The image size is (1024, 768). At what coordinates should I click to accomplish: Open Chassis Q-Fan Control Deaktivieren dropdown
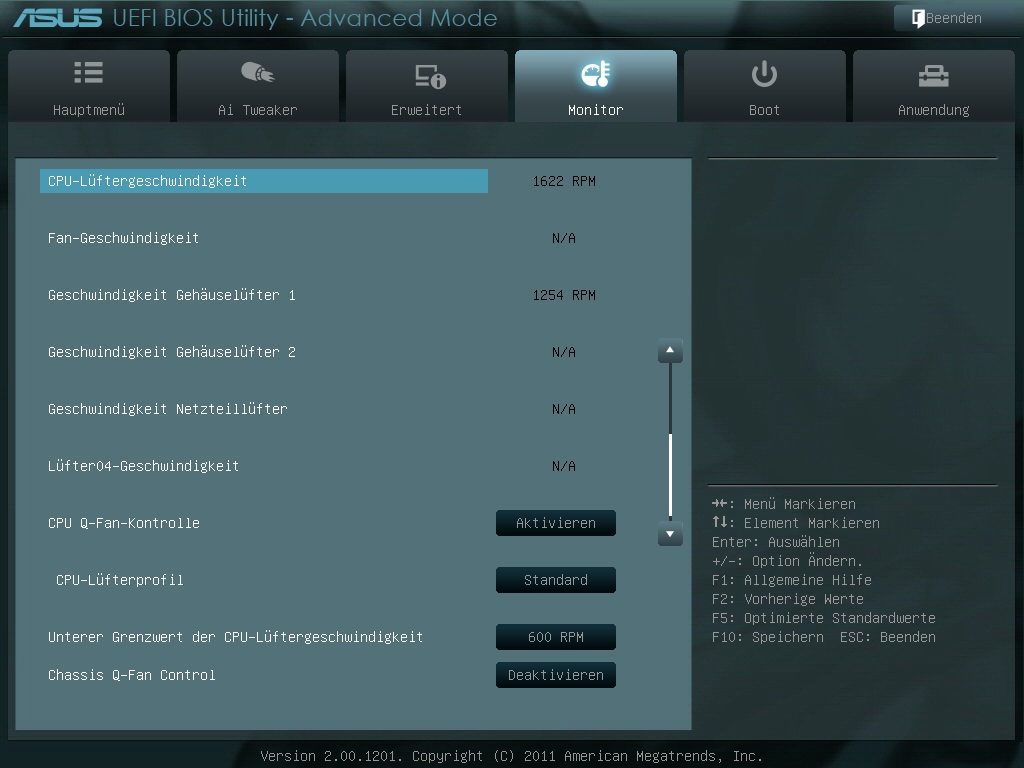point(556,675)
